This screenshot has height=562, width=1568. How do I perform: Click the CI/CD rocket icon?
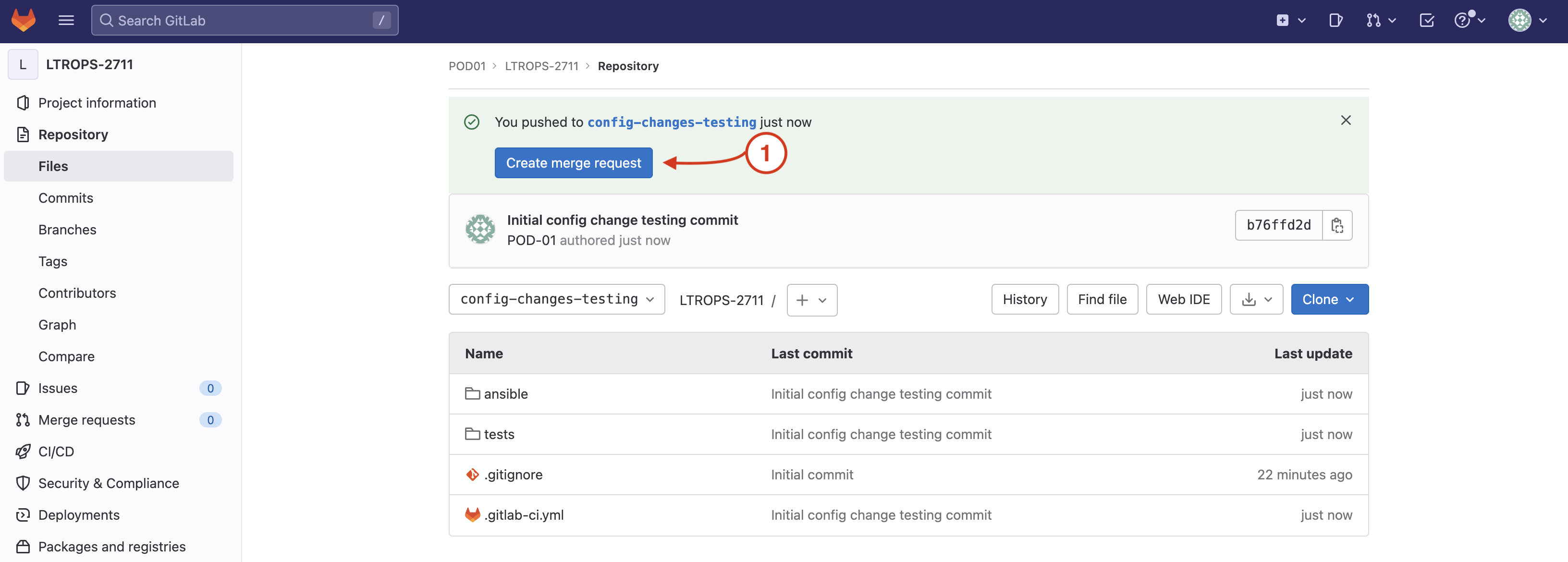coord(23,451)
